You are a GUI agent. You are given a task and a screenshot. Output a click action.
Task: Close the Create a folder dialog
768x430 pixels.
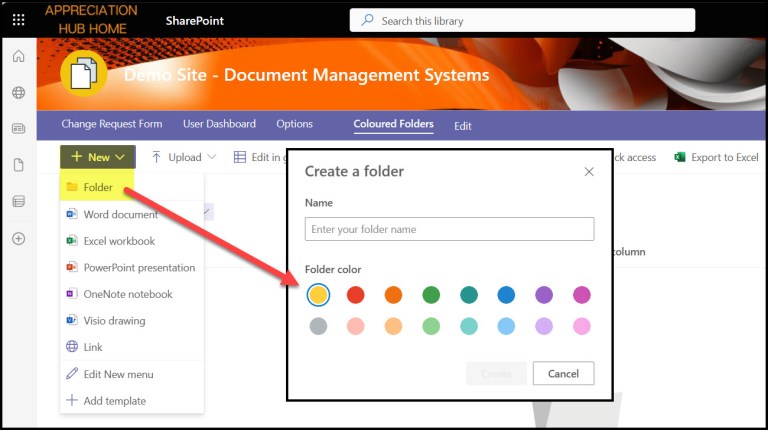(589, 171)
